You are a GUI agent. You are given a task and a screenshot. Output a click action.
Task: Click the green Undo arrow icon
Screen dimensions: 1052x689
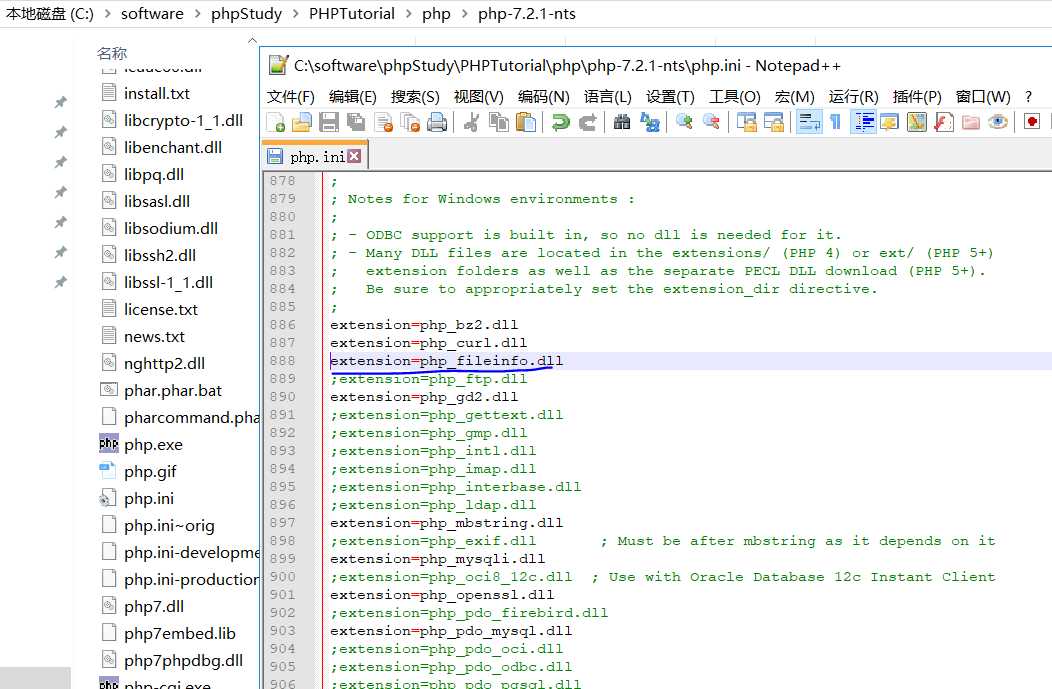point(560,122)
